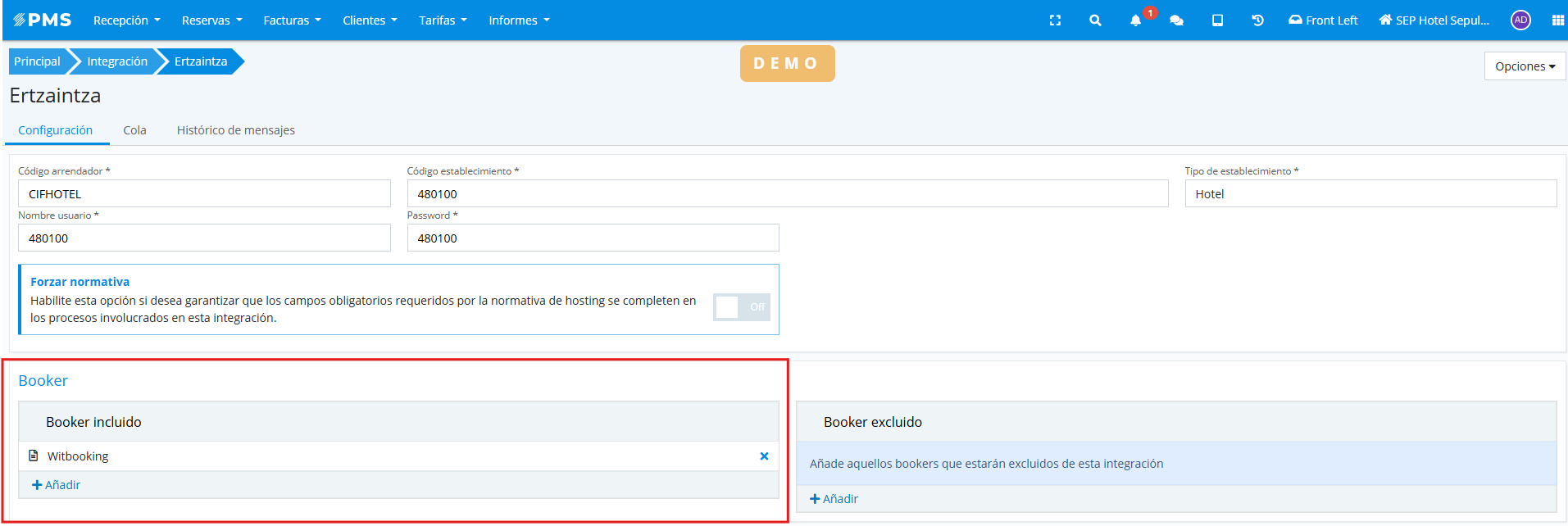Open search with magnifier icon
Viewport: 1568px width, 526px height.
(x=1095, y=20)
